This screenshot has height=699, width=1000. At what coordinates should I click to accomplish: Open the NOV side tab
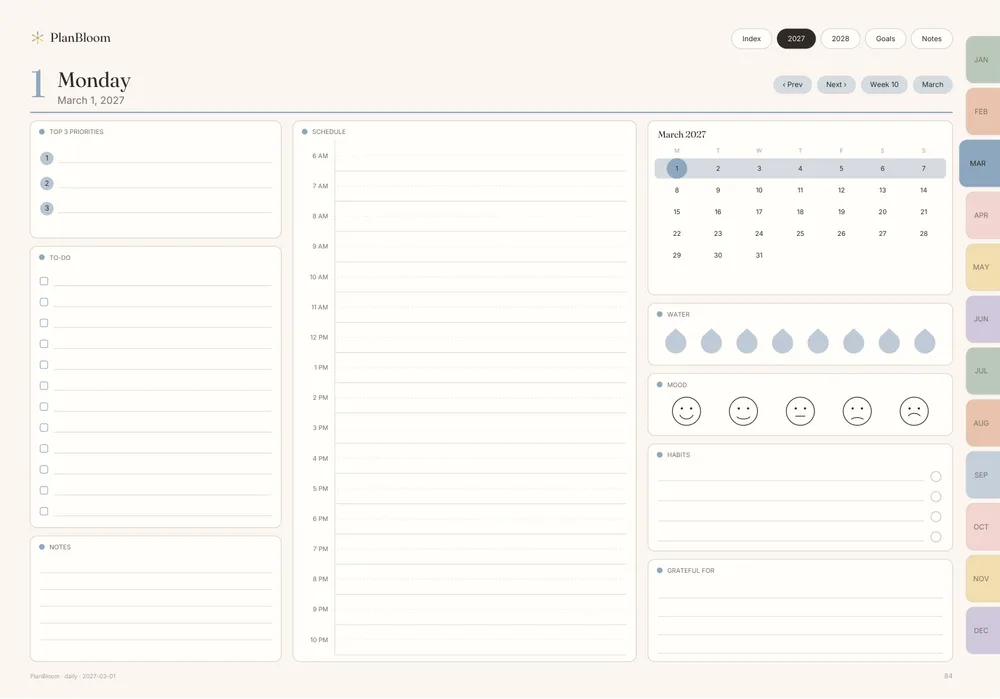tap(983, 579)
